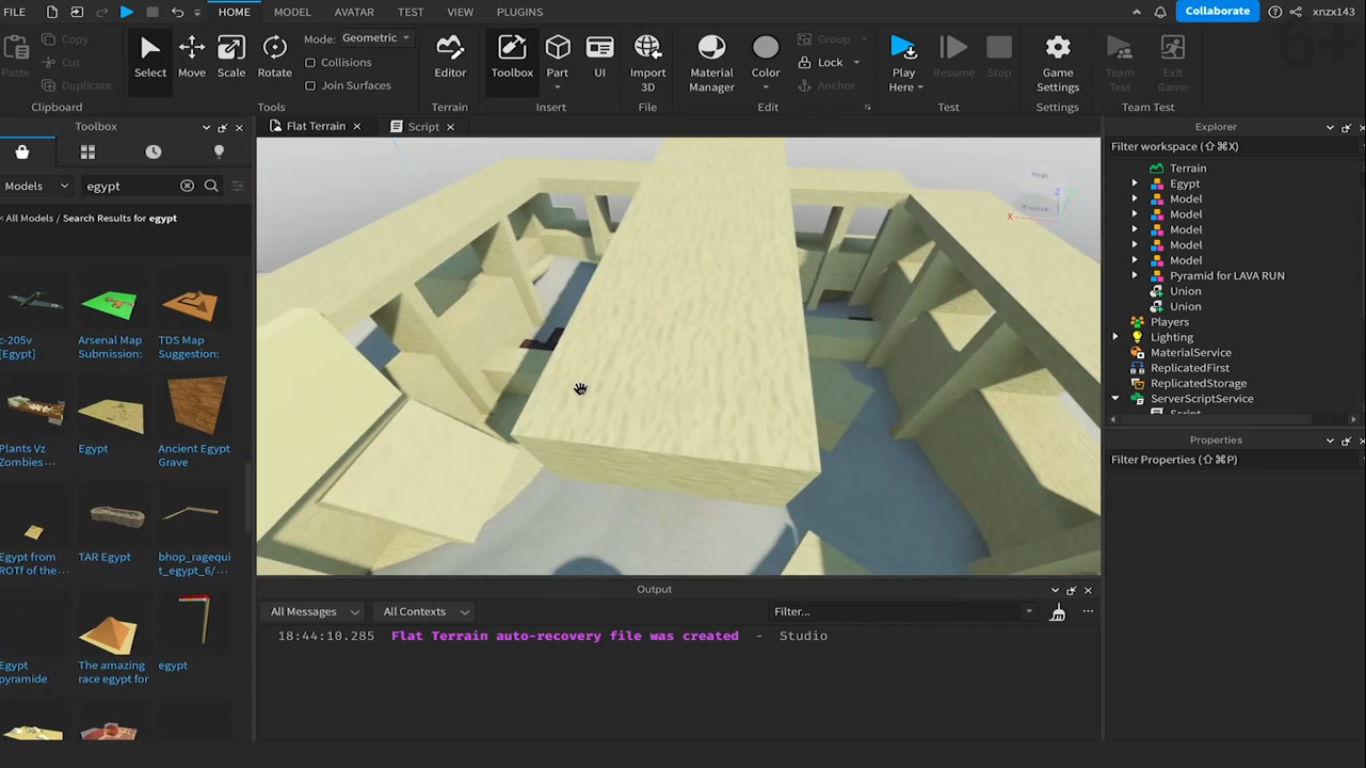Open the Lock dropdown

tap(857, 62)
